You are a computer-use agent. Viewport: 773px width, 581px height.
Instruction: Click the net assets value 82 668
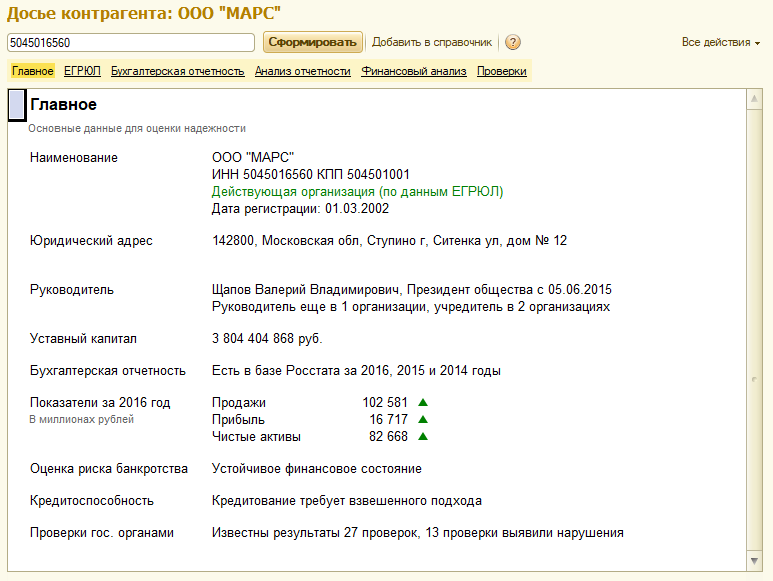click(388, 437)
